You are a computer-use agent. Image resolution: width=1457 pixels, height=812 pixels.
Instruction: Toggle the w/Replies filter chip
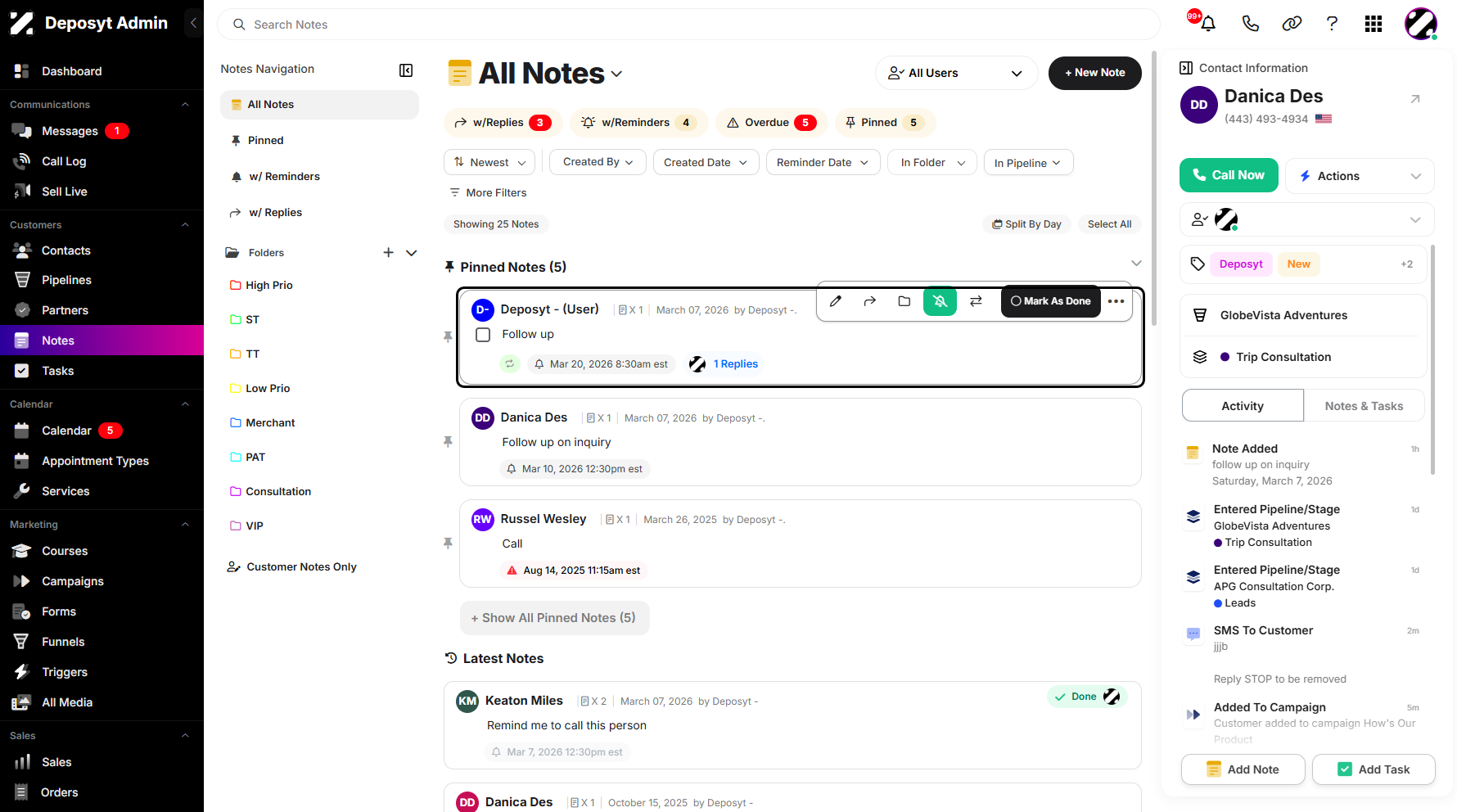coord(503,123)
